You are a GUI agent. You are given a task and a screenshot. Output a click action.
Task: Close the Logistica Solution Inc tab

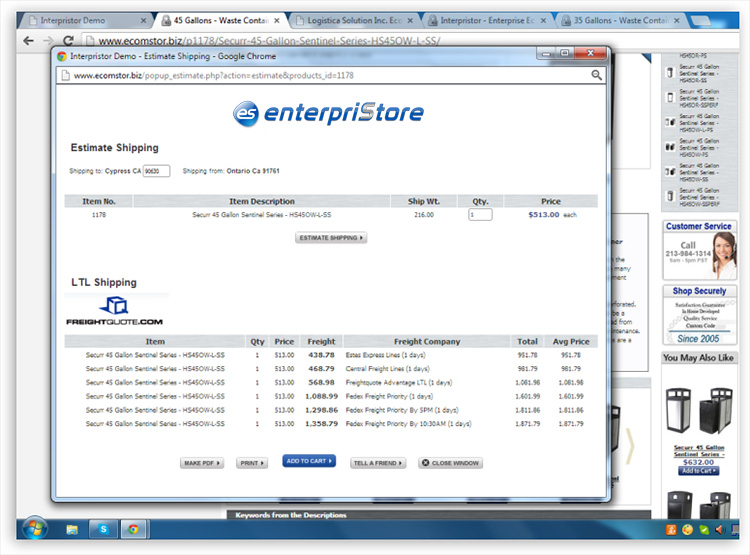(410, 21)
